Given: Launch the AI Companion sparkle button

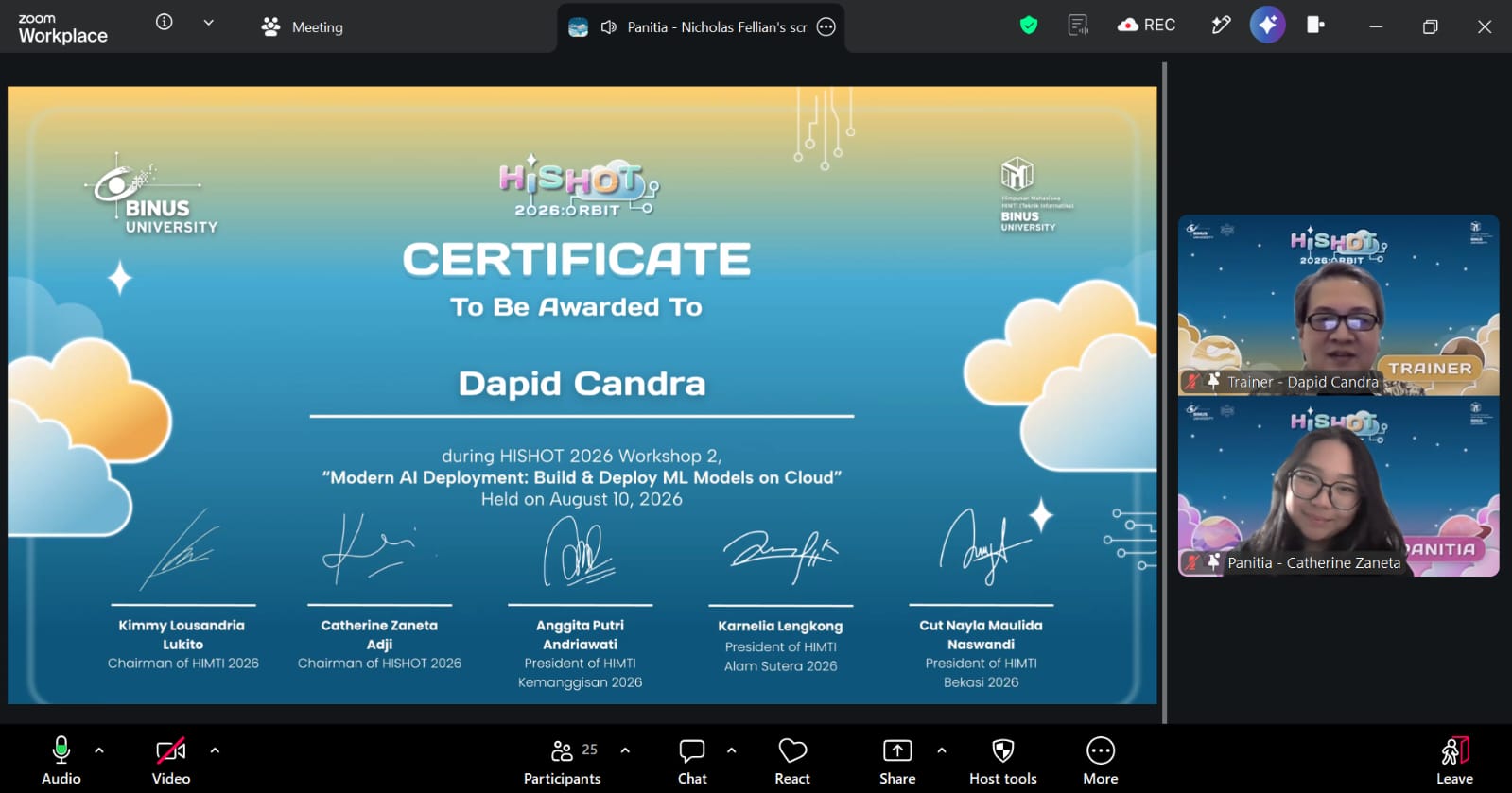Looking at the screenshot, I should (x=1268, y=25).
